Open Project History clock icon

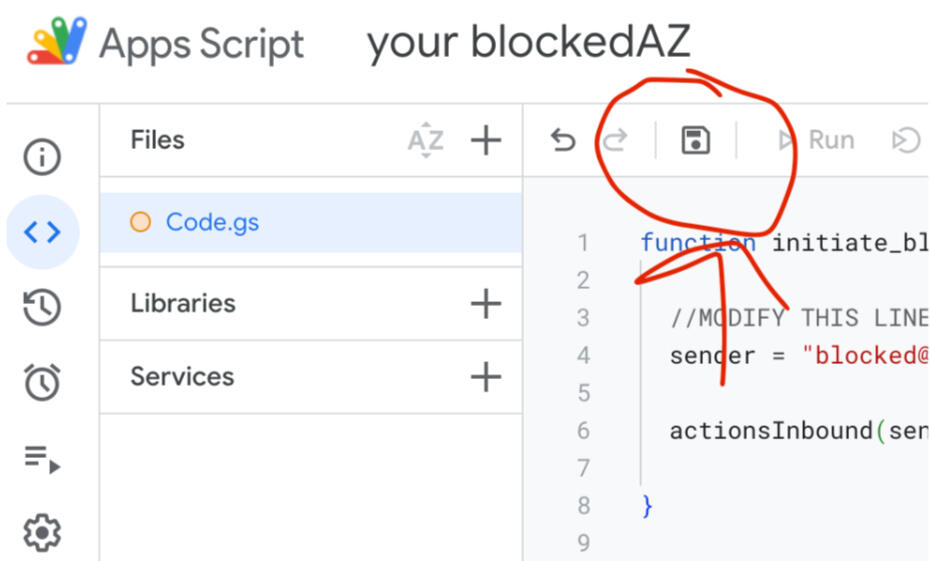(x=42, y=308)
